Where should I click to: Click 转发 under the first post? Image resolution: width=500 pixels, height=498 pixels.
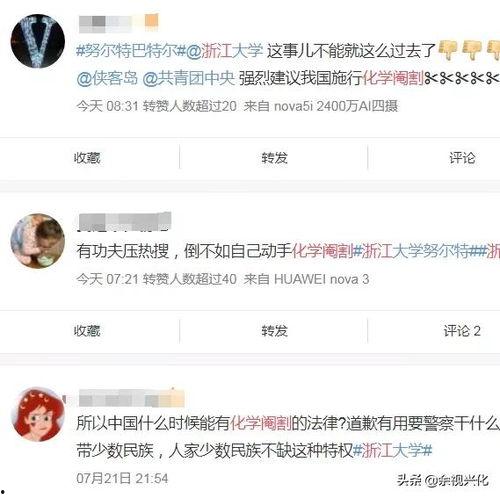(x=274, y=158)
